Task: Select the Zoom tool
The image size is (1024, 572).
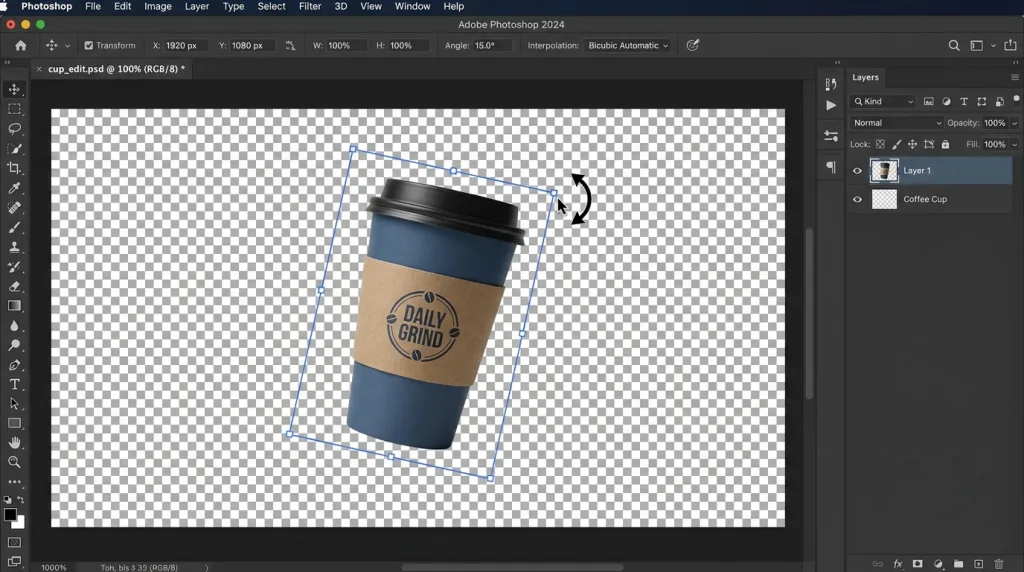Action: pyautogui.click(x=14, y=462)
